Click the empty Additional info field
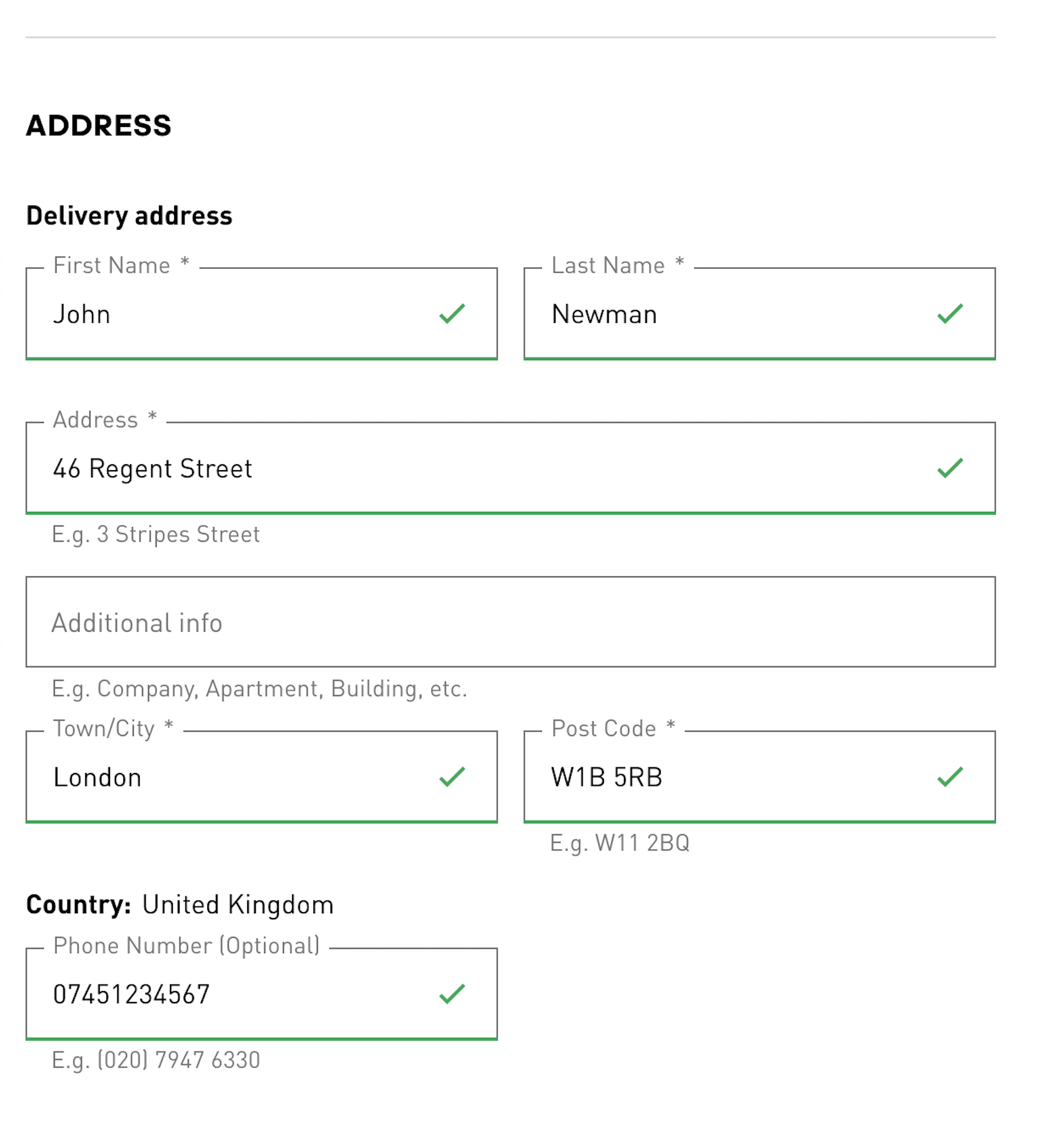1064x1135 pixels. coord(510,622)
